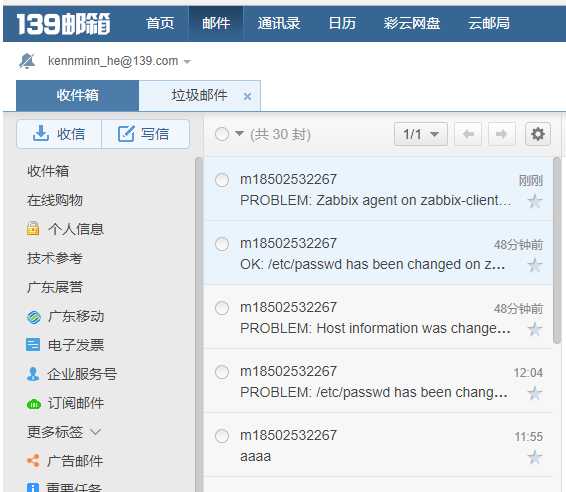Click the lock icon beside 个人信息
The width and height of the screenshot is (566, 492).
pos(33,229)
